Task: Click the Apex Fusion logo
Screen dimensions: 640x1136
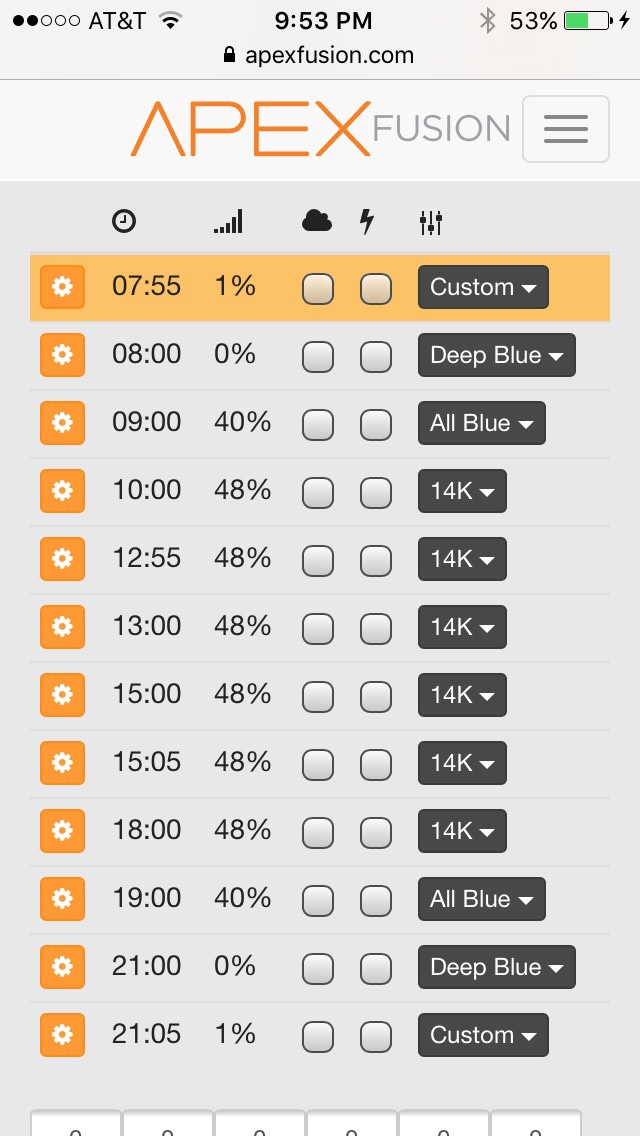Action: pos(320,129)
